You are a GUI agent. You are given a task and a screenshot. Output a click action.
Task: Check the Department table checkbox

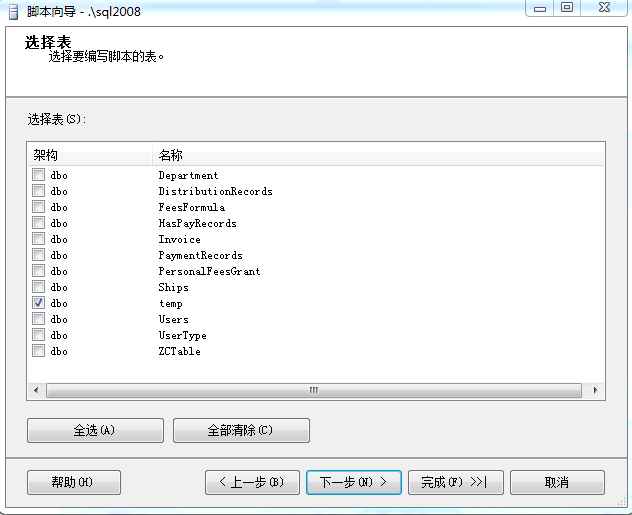pos(38,175)
